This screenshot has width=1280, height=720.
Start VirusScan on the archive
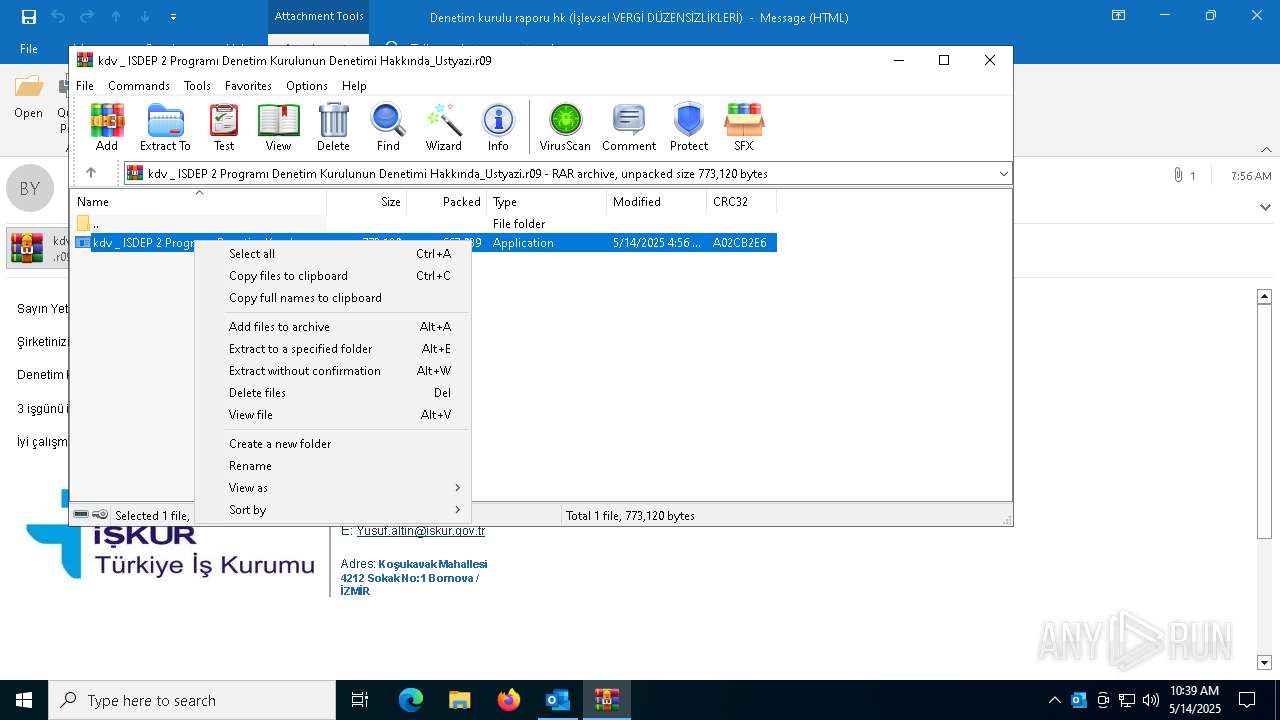coord(565,127)
